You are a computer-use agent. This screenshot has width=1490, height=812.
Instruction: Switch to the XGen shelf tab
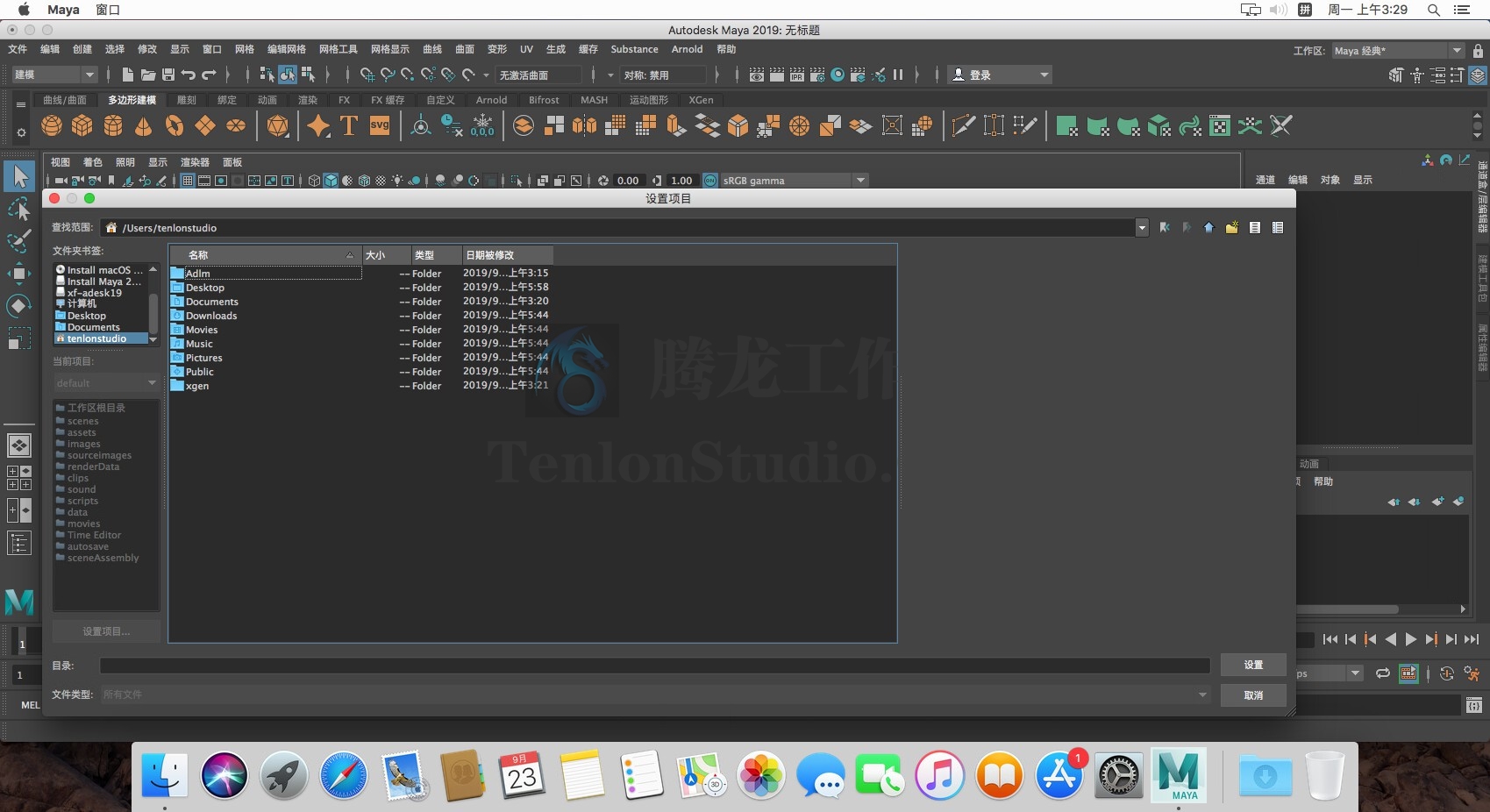[701, 100]
